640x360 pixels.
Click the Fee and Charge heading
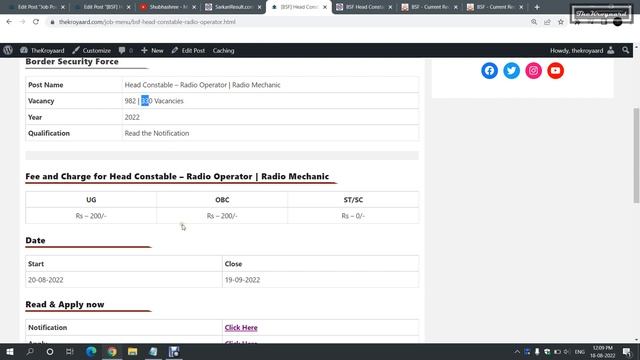(x=177, y=176)
